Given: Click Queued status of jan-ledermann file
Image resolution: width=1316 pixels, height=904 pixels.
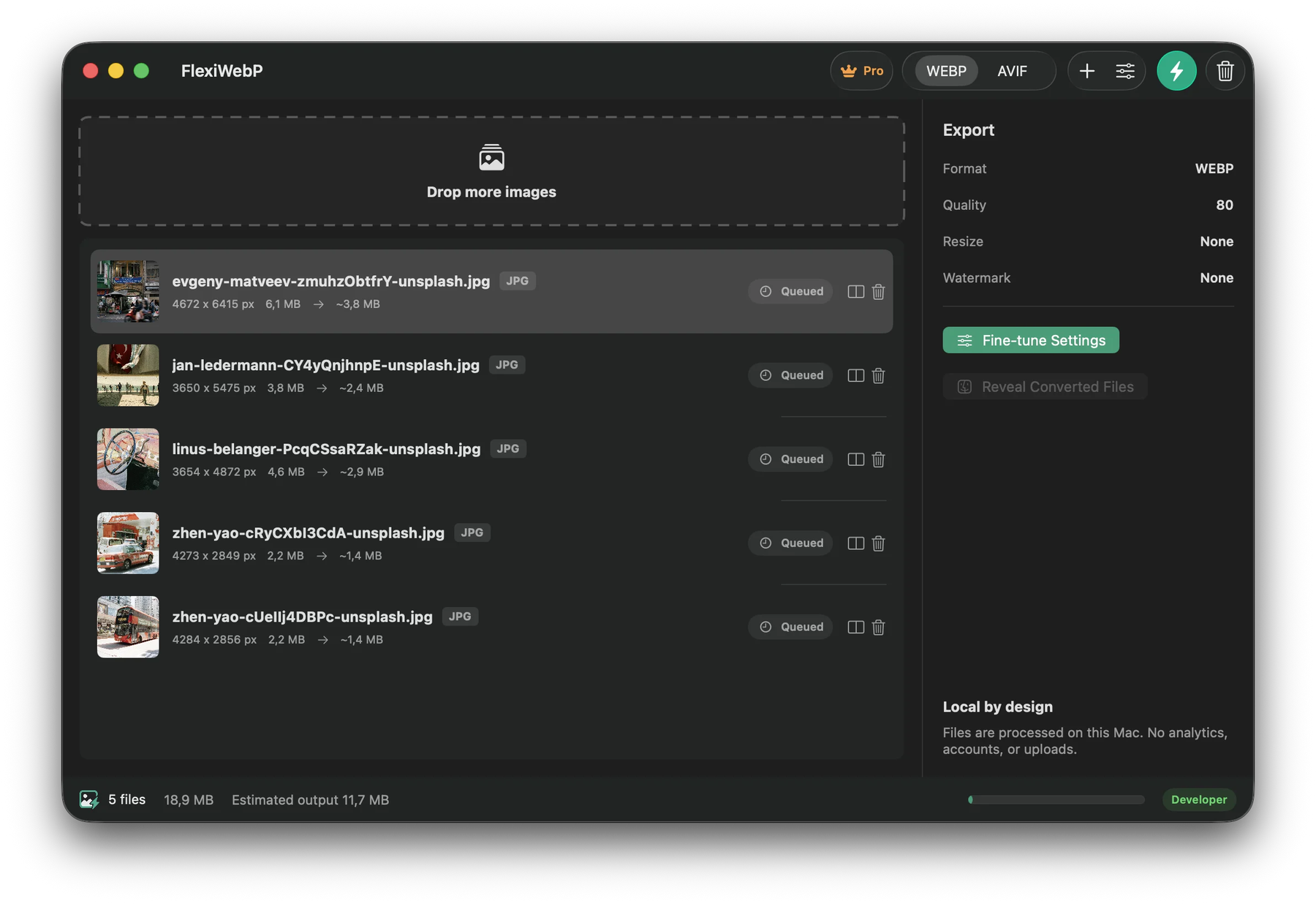Looking at the screenshot, I should (790, 375).
